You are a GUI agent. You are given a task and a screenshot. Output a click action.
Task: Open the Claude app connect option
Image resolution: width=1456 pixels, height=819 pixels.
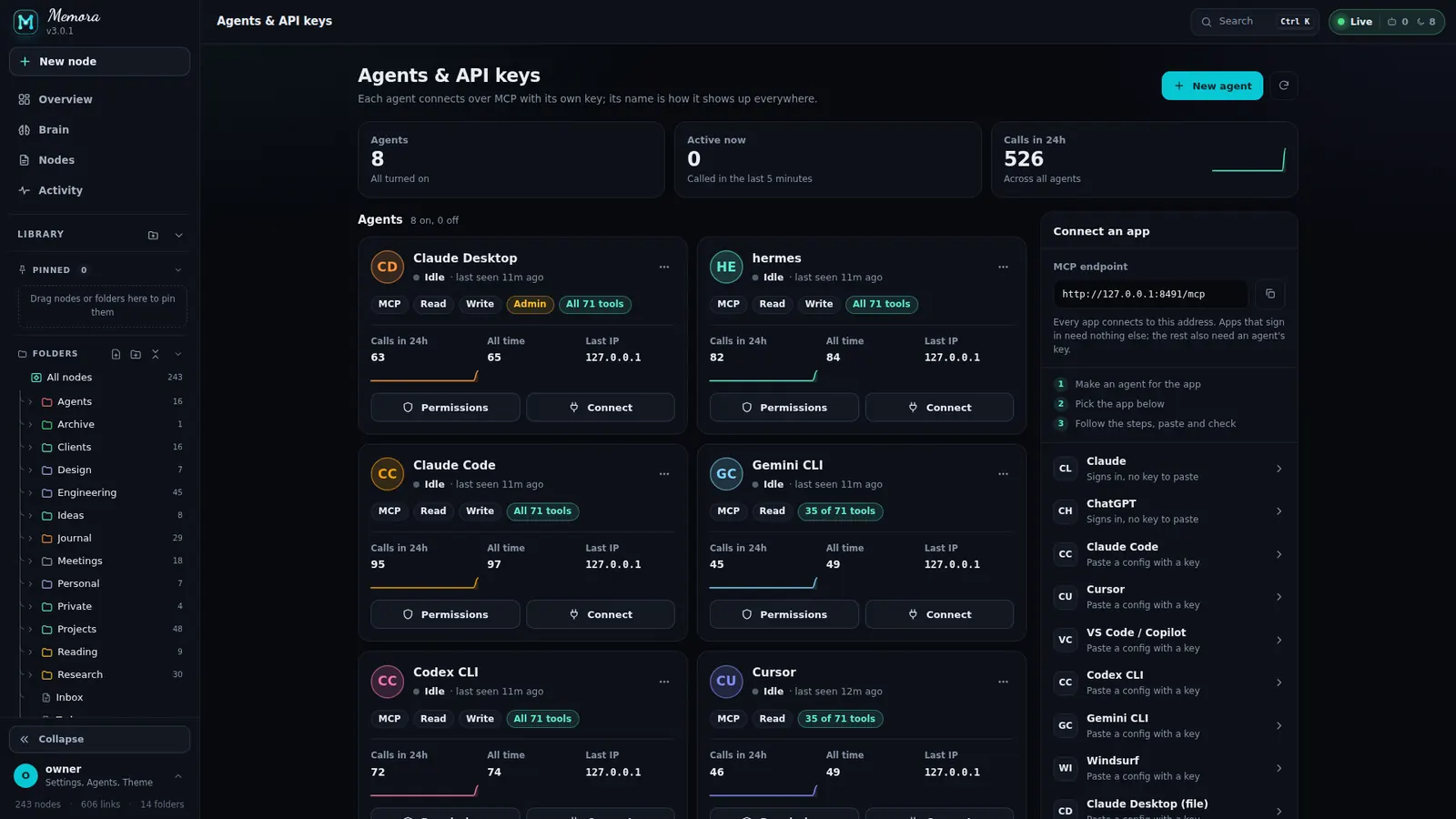click(1169, 469)
